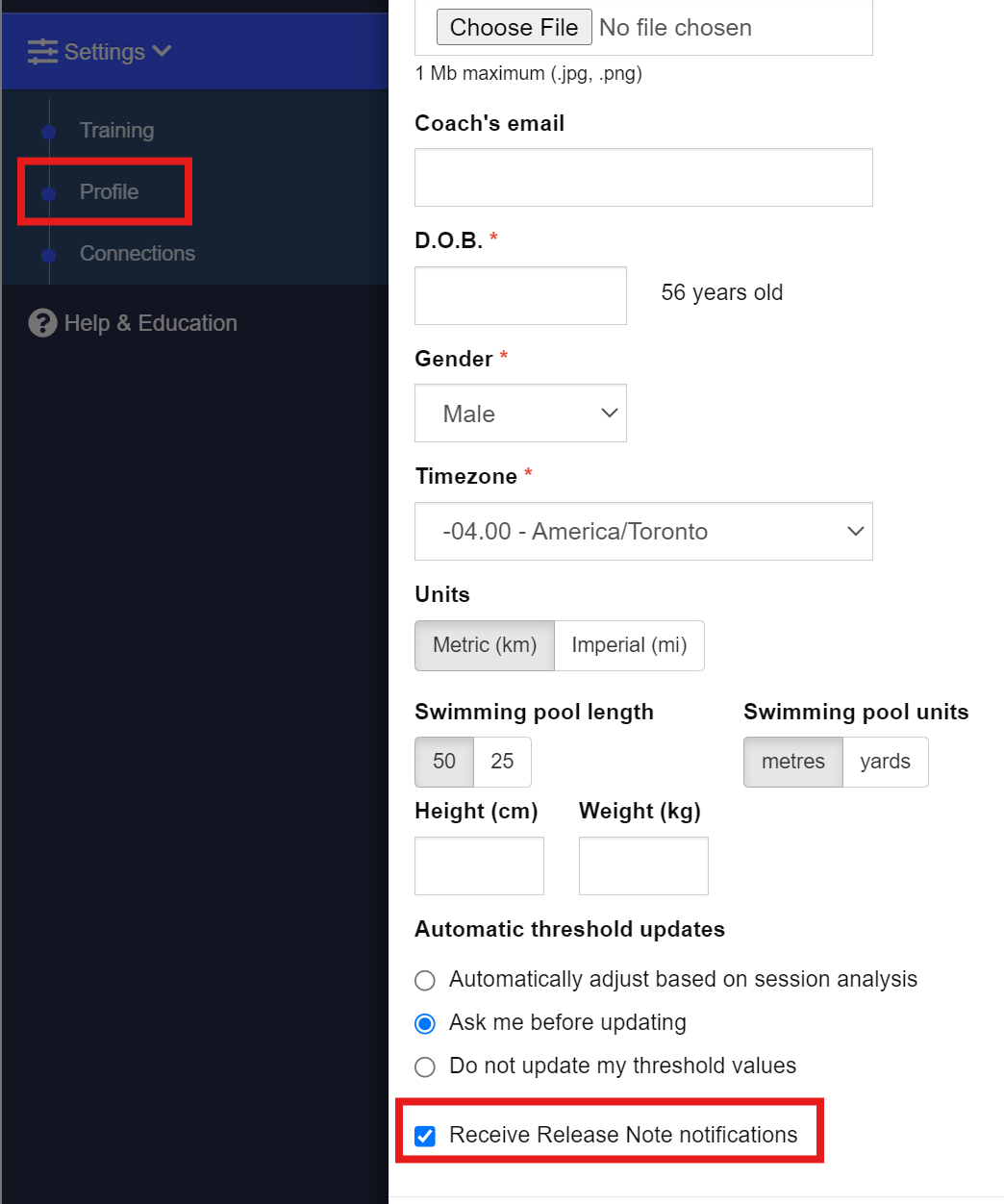
Task: Collapse the Settings menu chevron
Action: click(162, 51)
